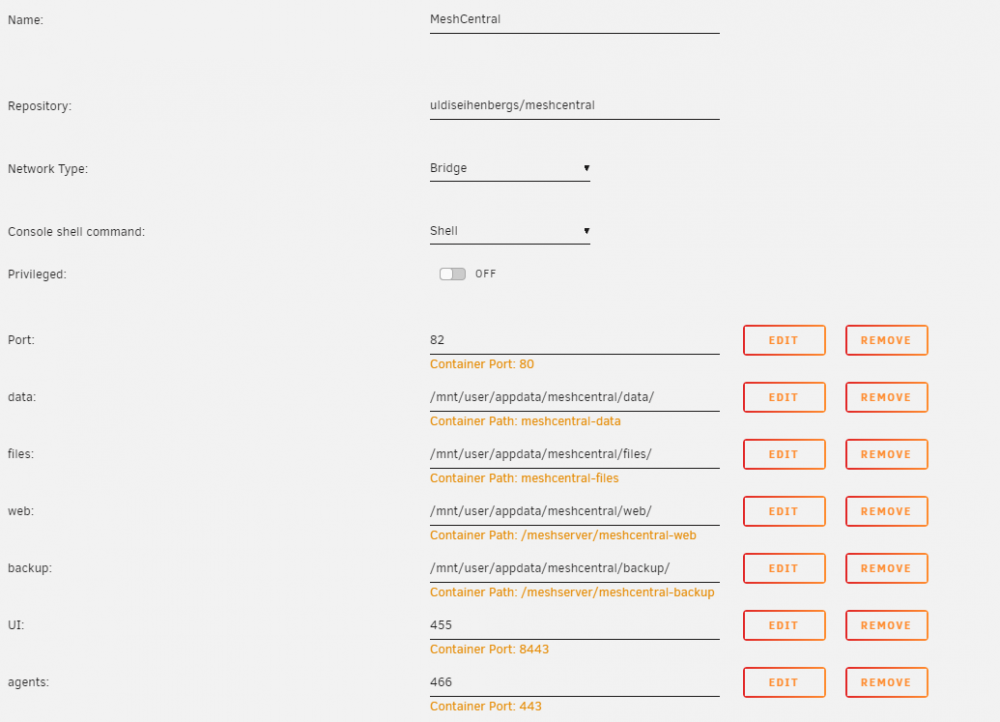Remove the data path entry
This screenshot has width=1000, height=722.
click(886, 397)
